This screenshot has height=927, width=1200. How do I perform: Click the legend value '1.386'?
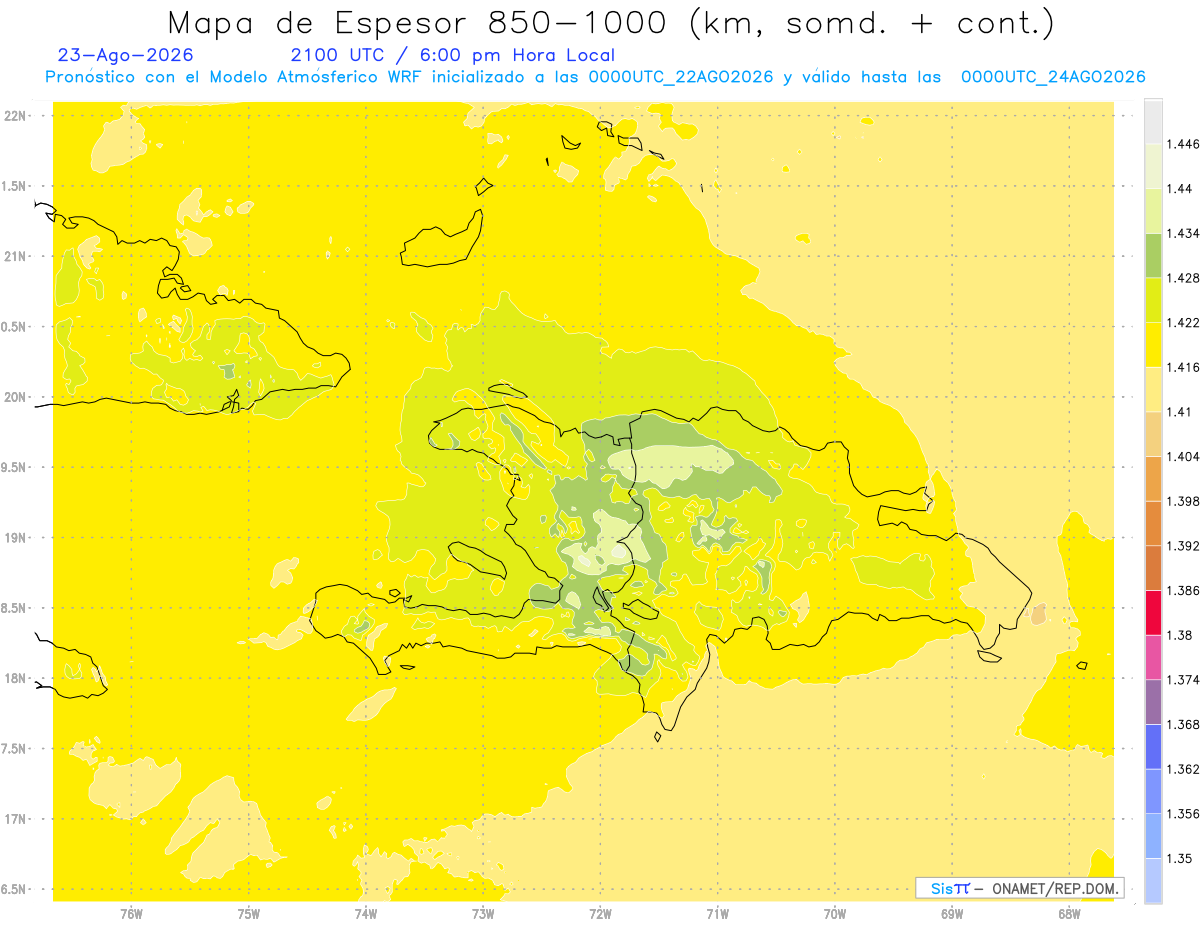pyautogui.click(x=1185, y=590)
